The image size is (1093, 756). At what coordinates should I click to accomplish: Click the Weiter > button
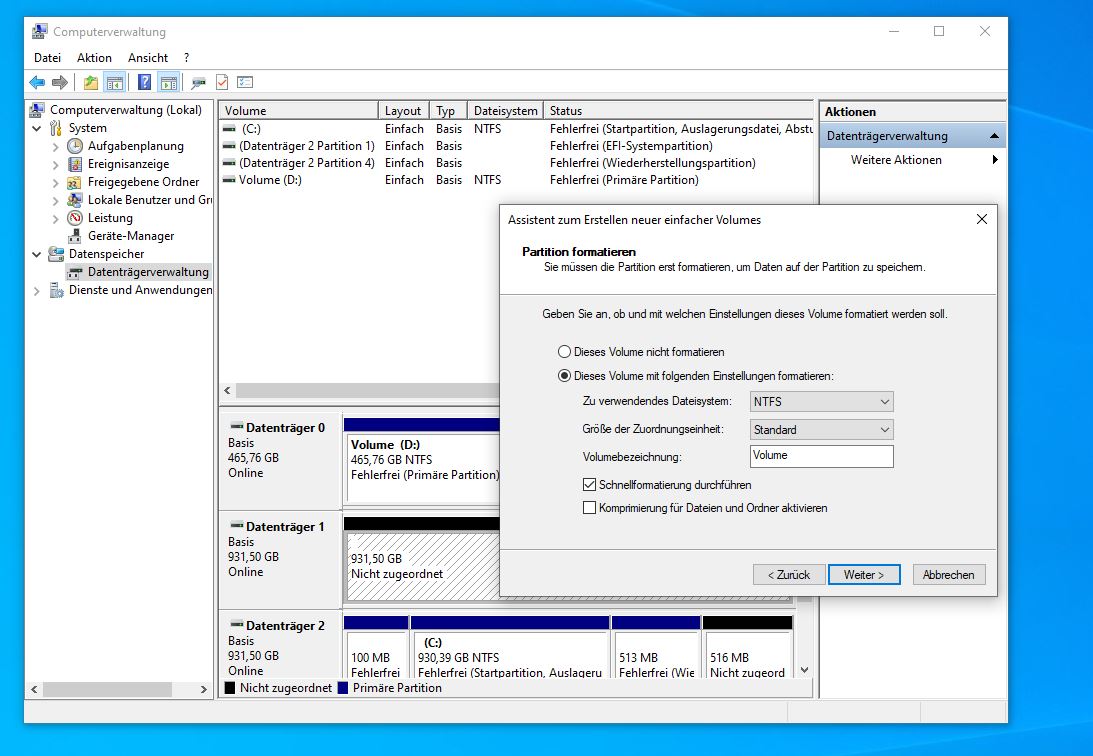tap(864, 575)
